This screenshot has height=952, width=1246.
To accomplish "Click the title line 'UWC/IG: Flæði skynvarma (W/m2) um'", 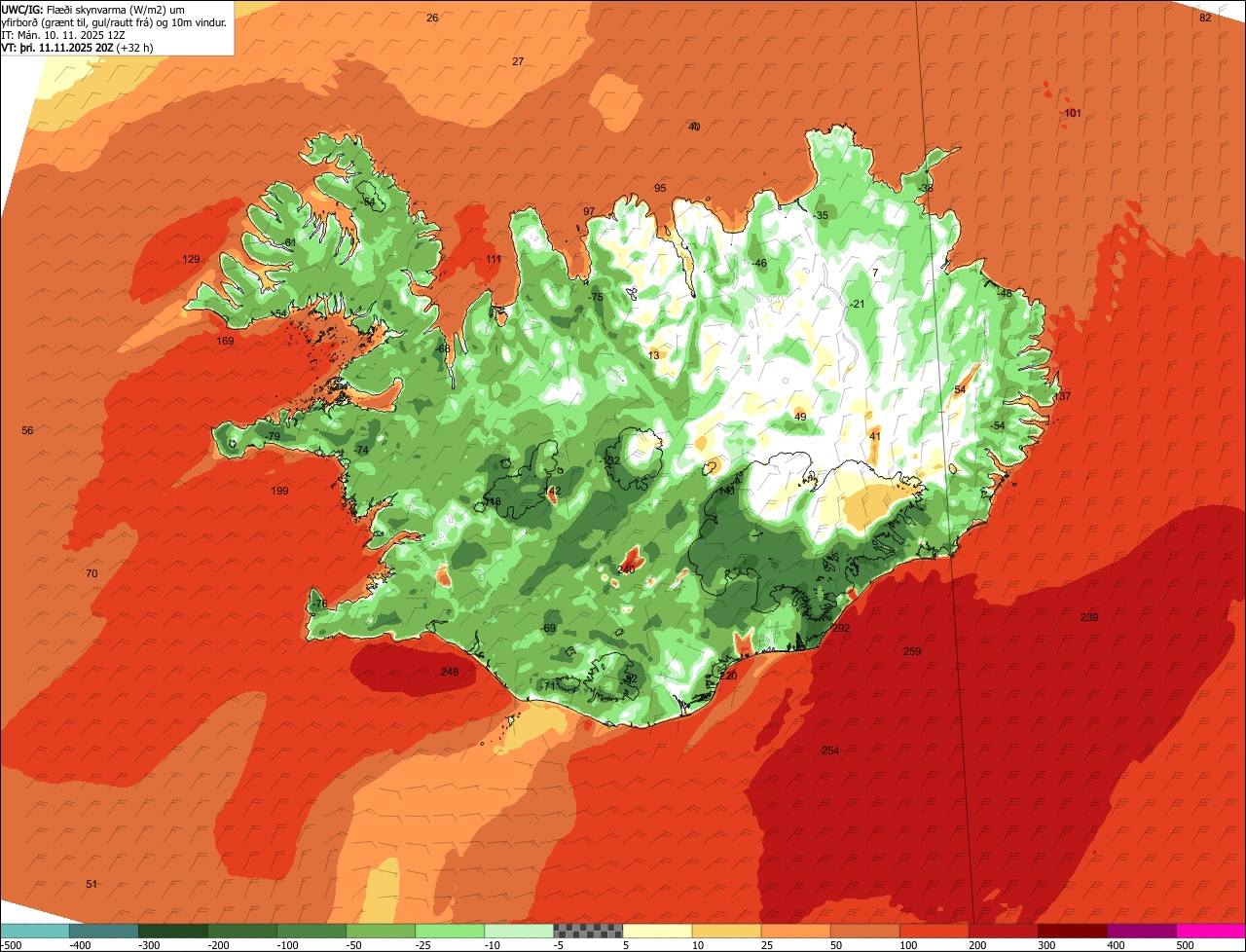I will [92, 10].
